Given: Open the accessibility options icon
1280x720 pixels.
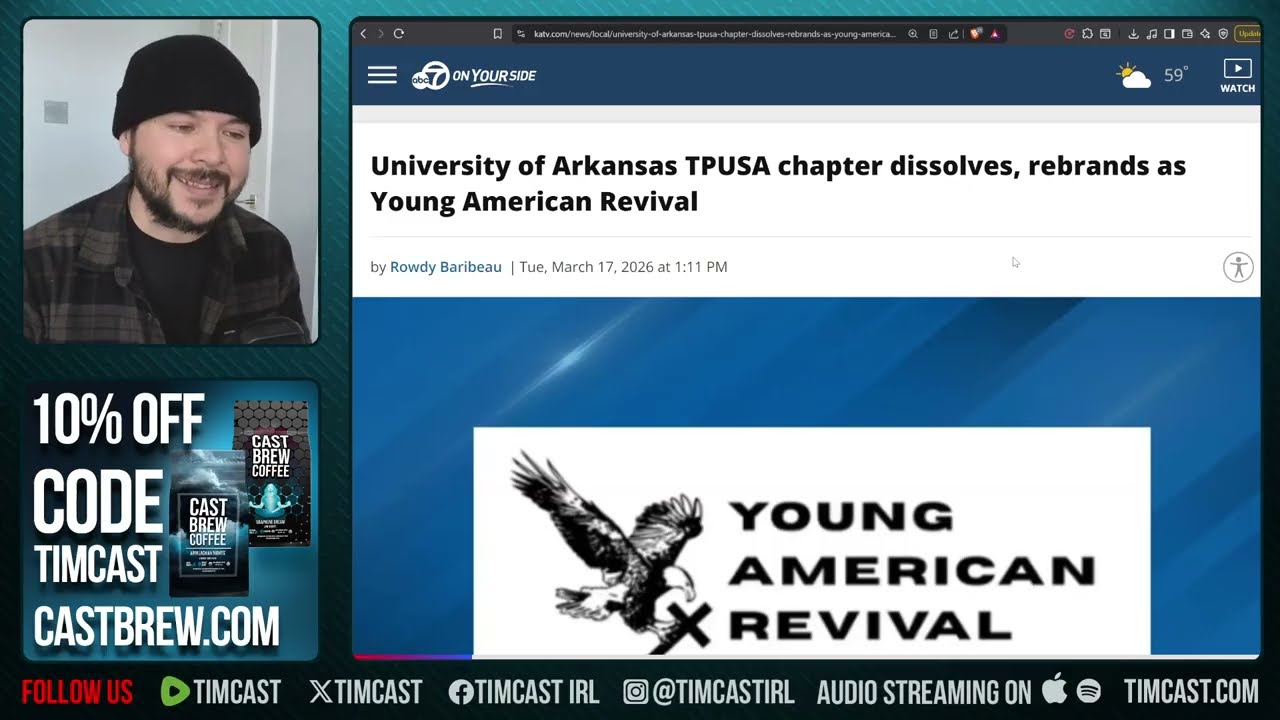Looking at the screenshot, I should pyautogui.click(x=1238, y=267).
